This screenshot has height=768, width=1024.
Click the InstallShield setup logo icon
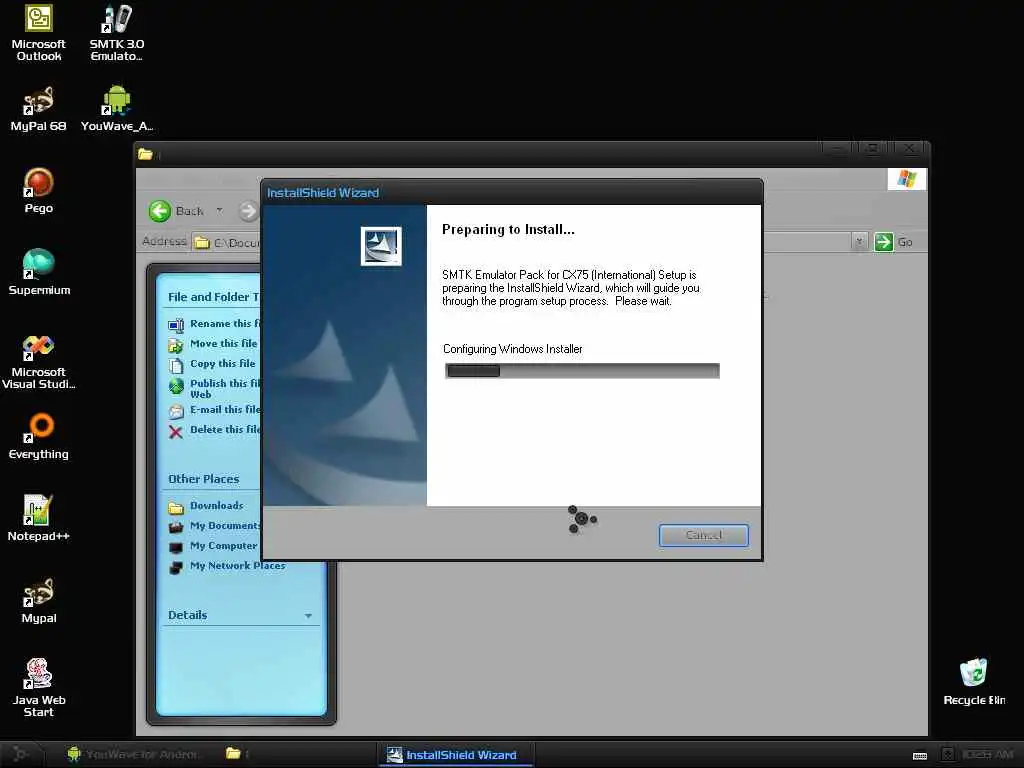381,246
